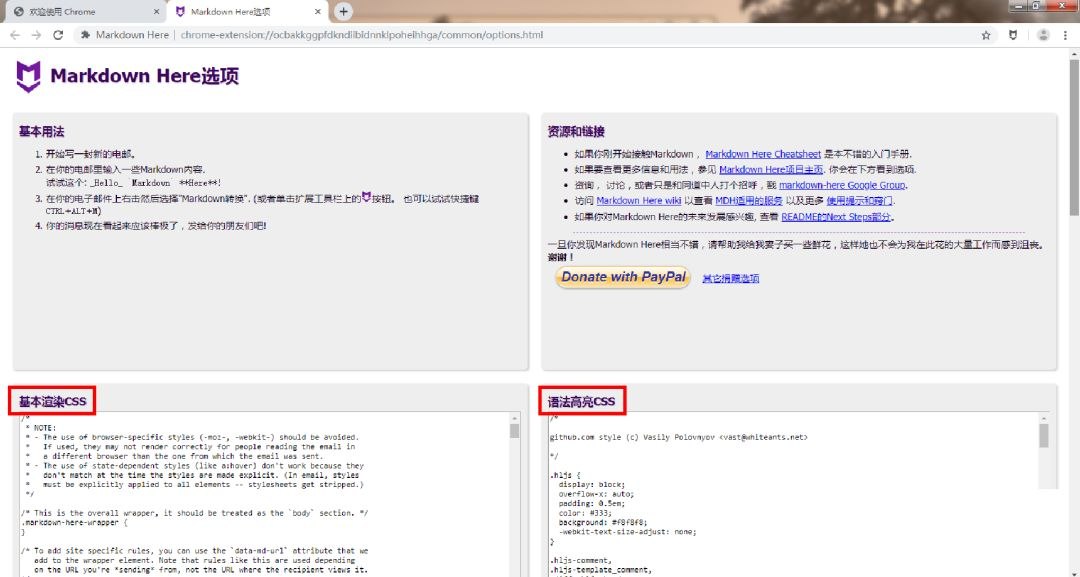Close the Markdown Here选项 tab
Image resolution: width=1080 pixels, height=577 pixels.
pos(318,12)
